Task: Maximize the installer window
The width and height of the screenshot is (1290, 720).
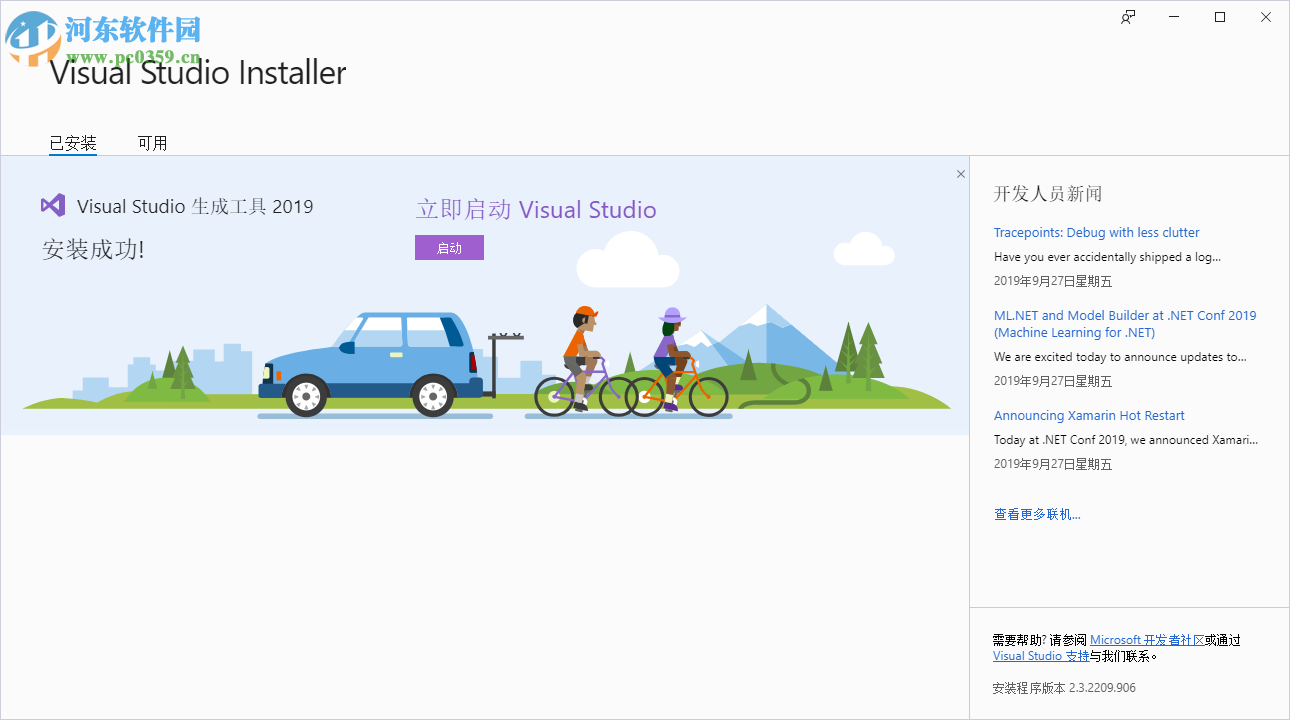Action: (1219, 17)
